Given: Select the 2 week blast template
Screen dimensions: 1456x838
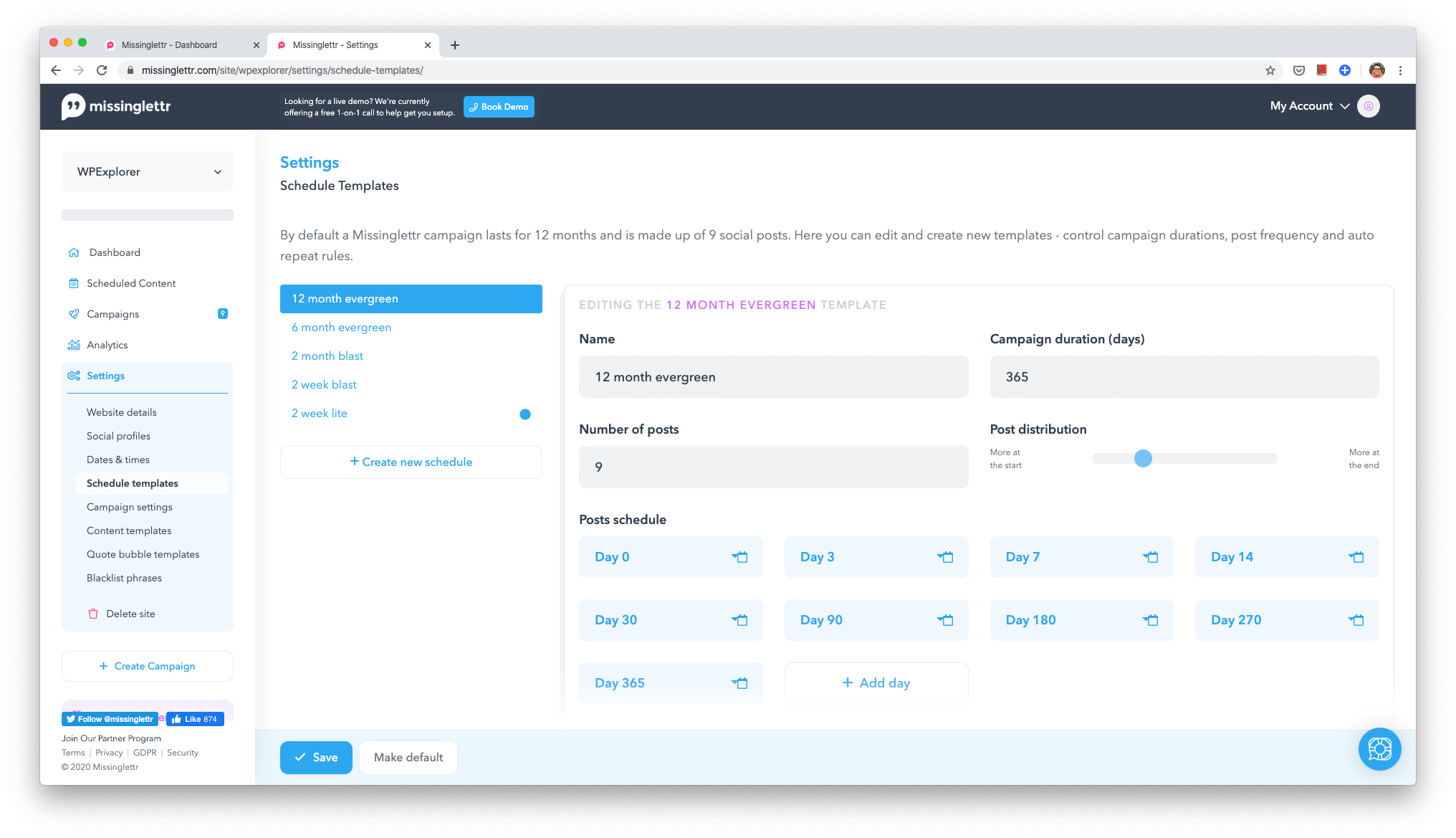Looking at the screenshot, I should coord(324,385).
